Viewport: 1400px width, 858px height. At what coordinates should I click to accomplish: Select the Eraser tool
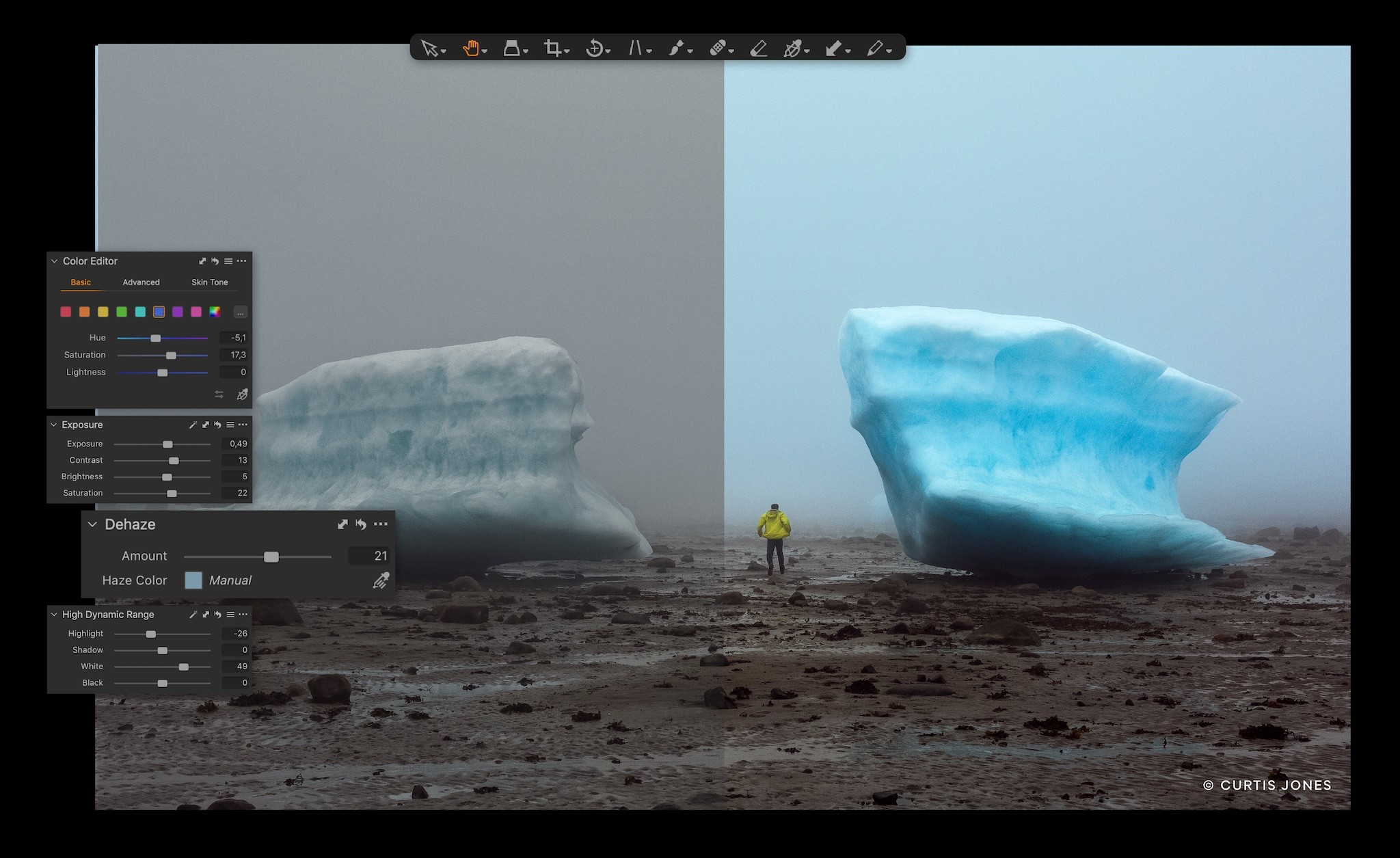click(758, 48)
